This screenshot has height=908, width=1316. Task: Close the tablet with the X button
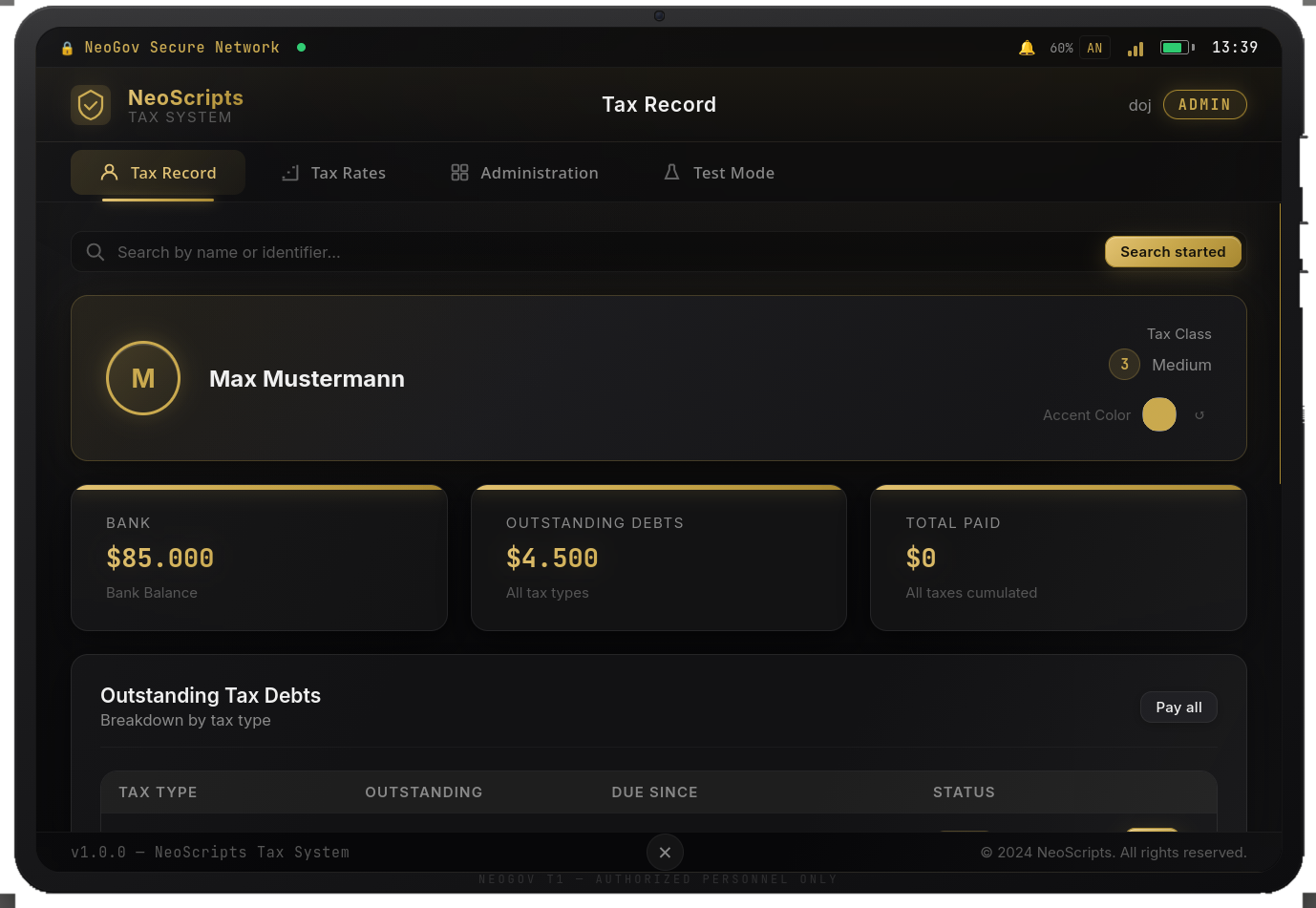[x=665, y=853]
